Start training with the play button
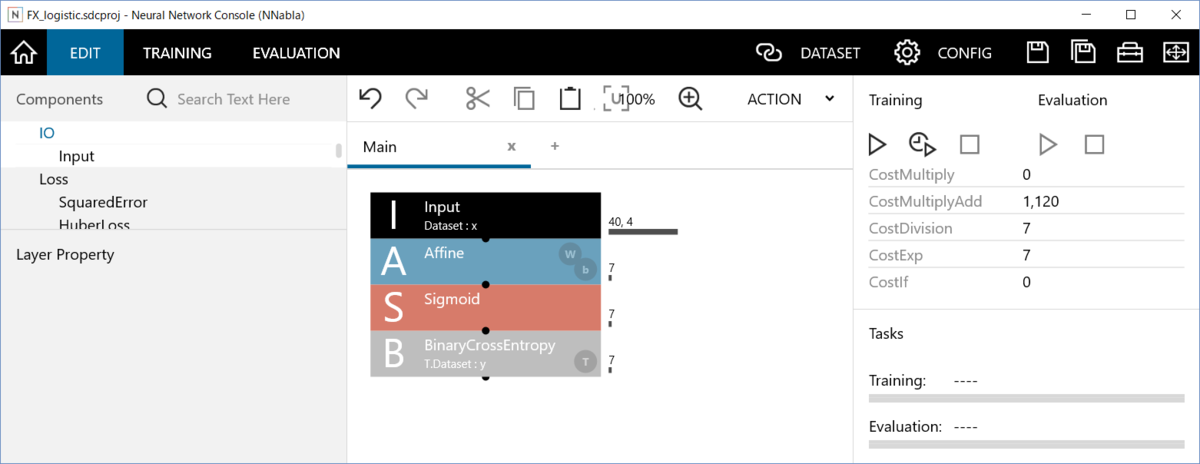The height and width of the screenshot is (464, 1200). [877, 145]
